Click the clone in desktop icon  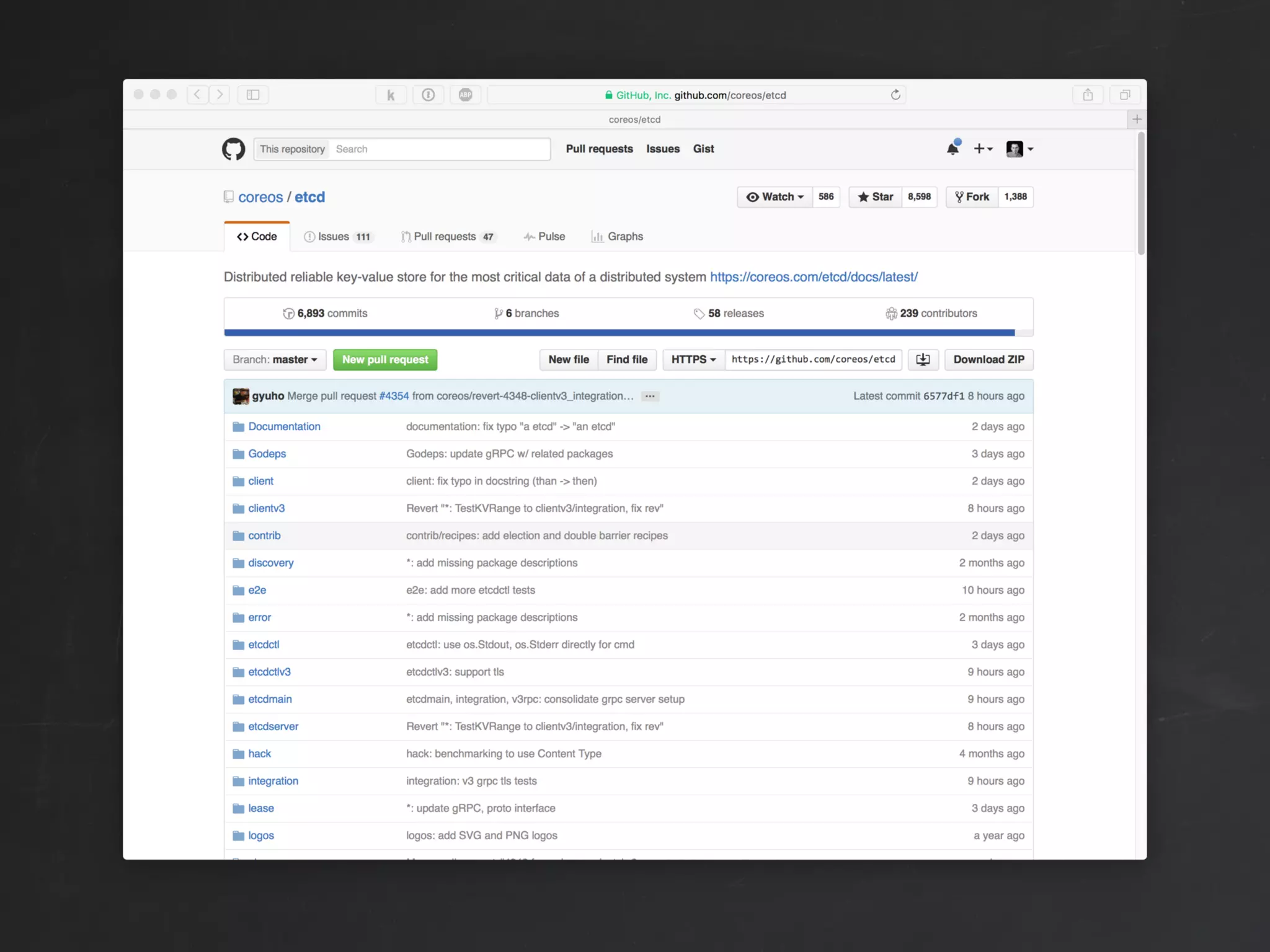point(923,359)
